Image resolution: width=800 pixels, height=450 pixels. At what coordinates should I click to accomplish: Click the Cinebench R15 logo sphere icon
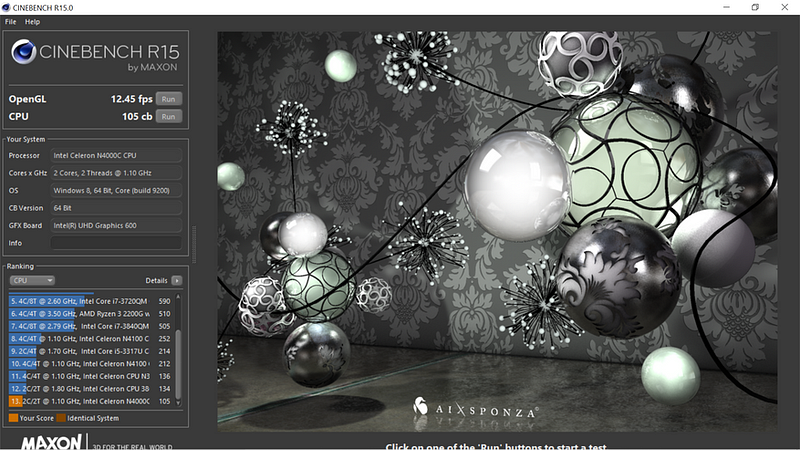pyautogui.click(x=23, y=52)
